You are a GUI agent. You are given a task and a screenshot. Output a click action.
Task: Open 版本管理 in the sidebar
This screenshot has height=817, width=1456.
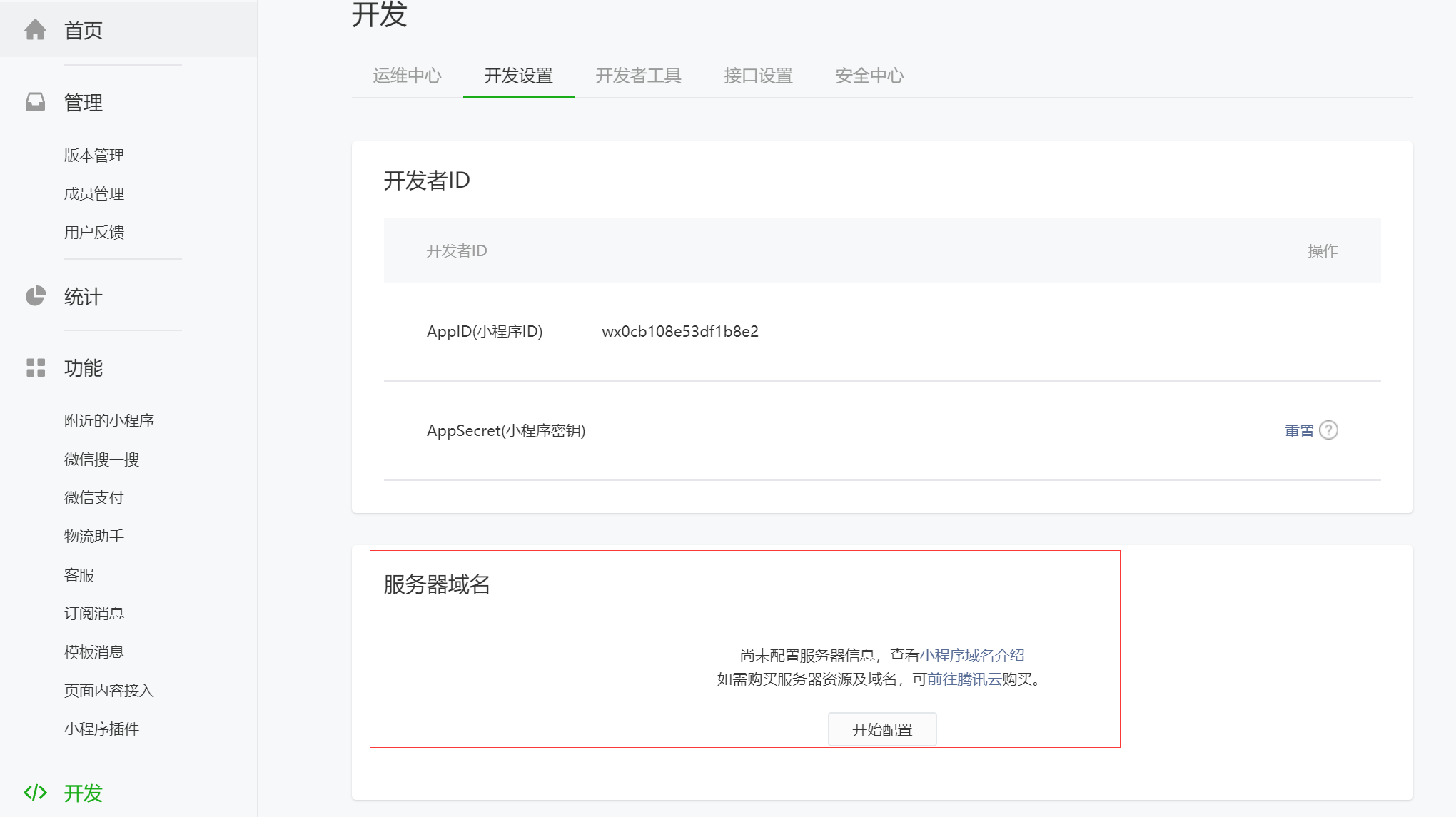(94, 155)
